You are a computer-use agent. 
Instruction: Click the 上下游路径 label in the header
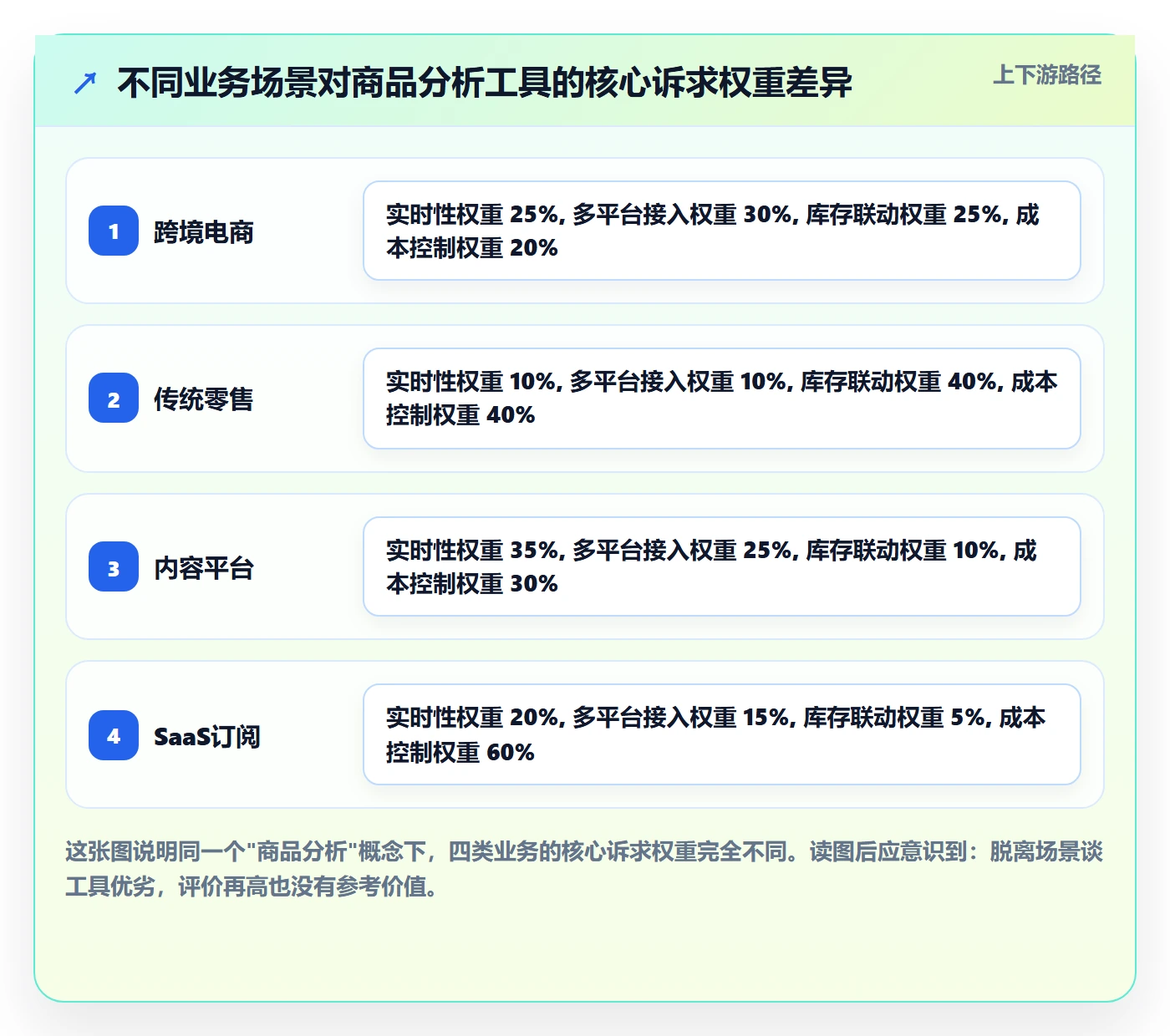[x=1047, y=75]
